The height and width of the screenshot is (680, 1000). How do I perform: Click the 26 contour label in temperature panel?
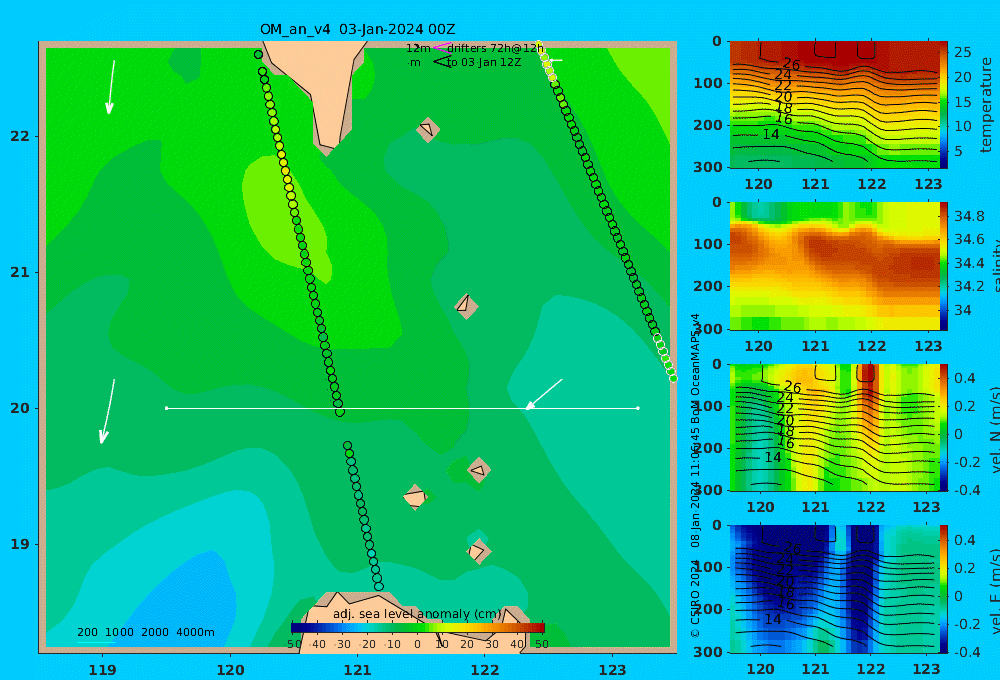[x=791, y=64]
